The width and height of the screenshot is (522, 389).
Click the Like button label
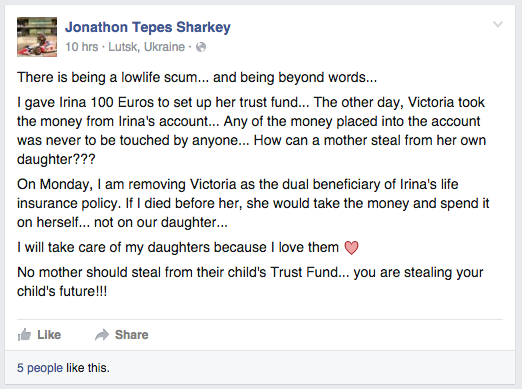[x=49, y=335]
